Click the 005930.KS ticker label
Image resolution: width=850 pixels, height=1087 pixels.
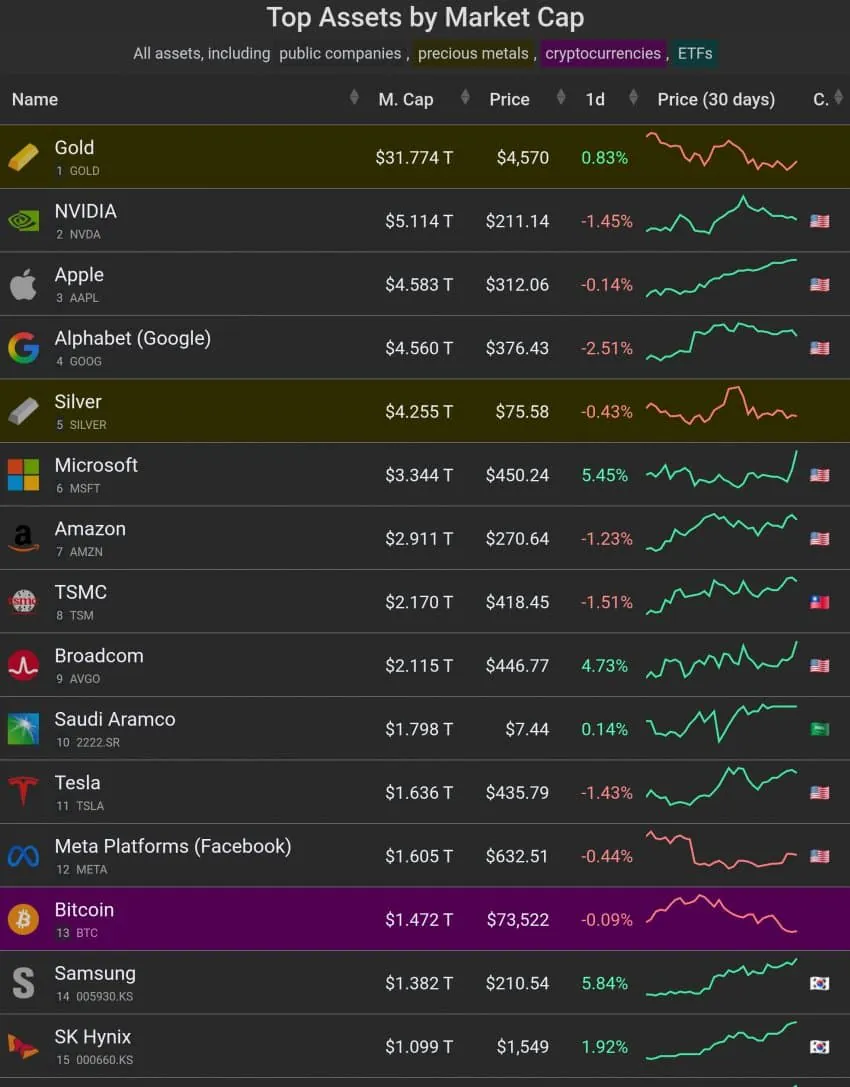point(104,997)
